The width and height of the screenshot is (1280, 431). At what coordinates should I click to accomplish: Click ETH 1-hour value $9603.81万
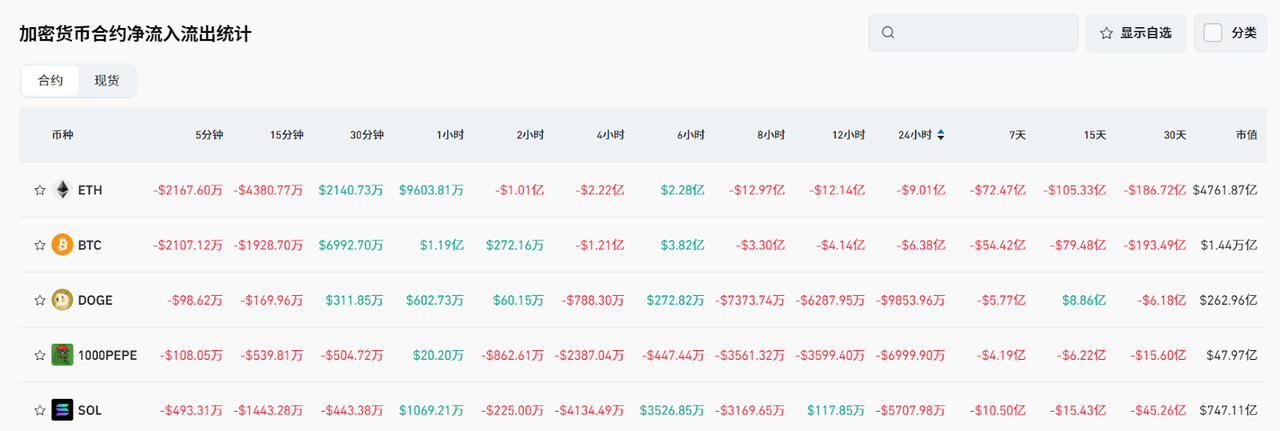click(x=431, y=190)
